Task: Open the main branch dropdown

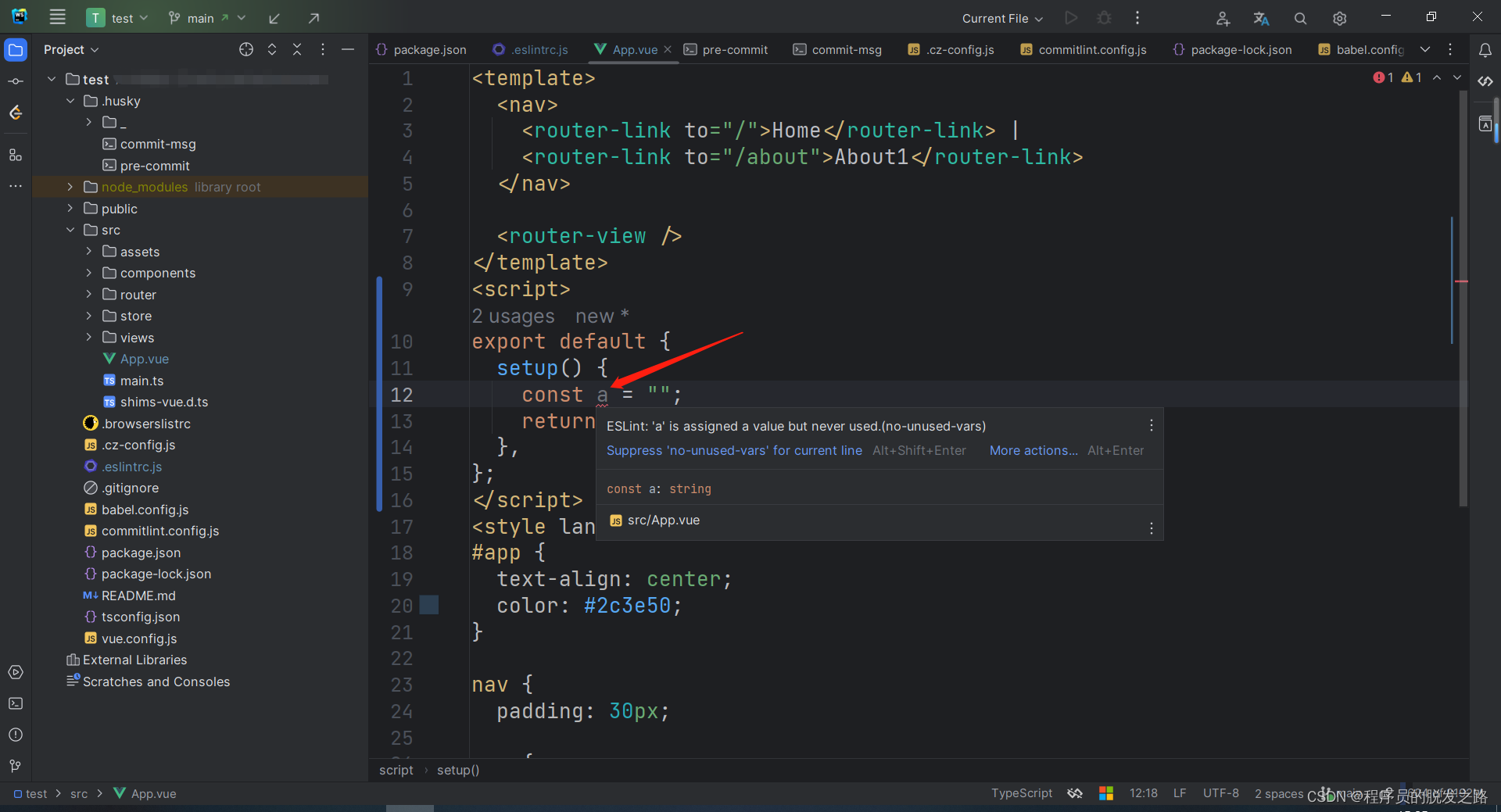Action: [207, 18]
